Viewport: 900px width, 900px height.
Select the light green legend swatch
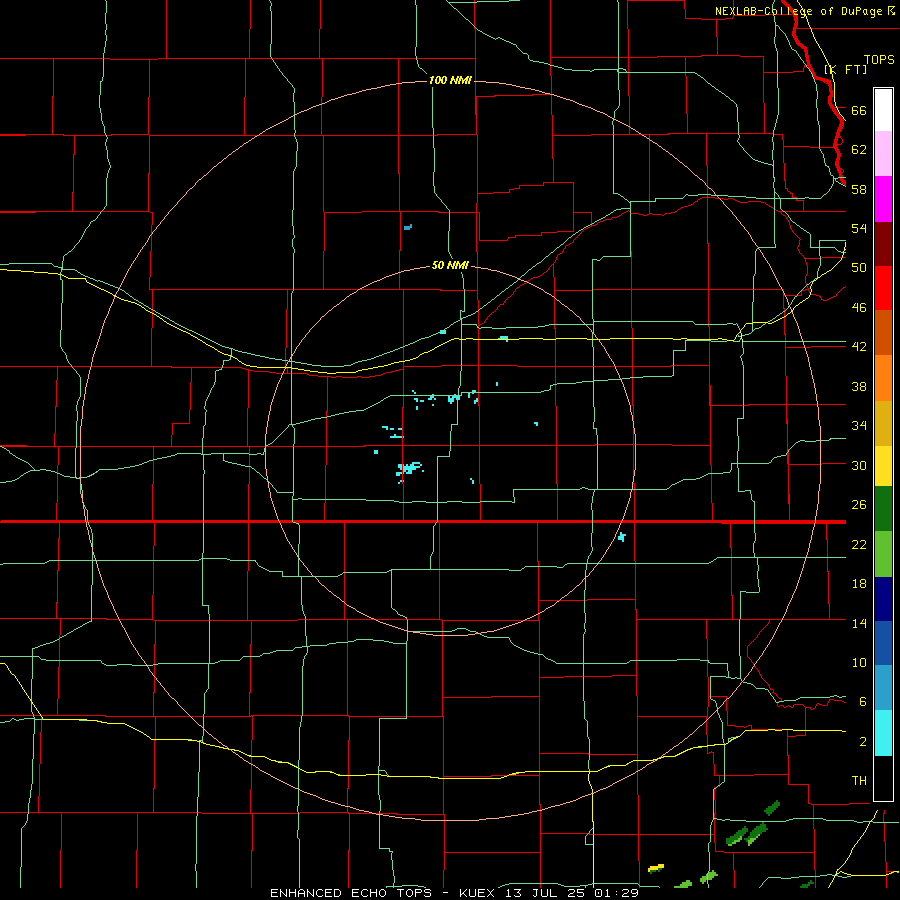tap(883, 554)
